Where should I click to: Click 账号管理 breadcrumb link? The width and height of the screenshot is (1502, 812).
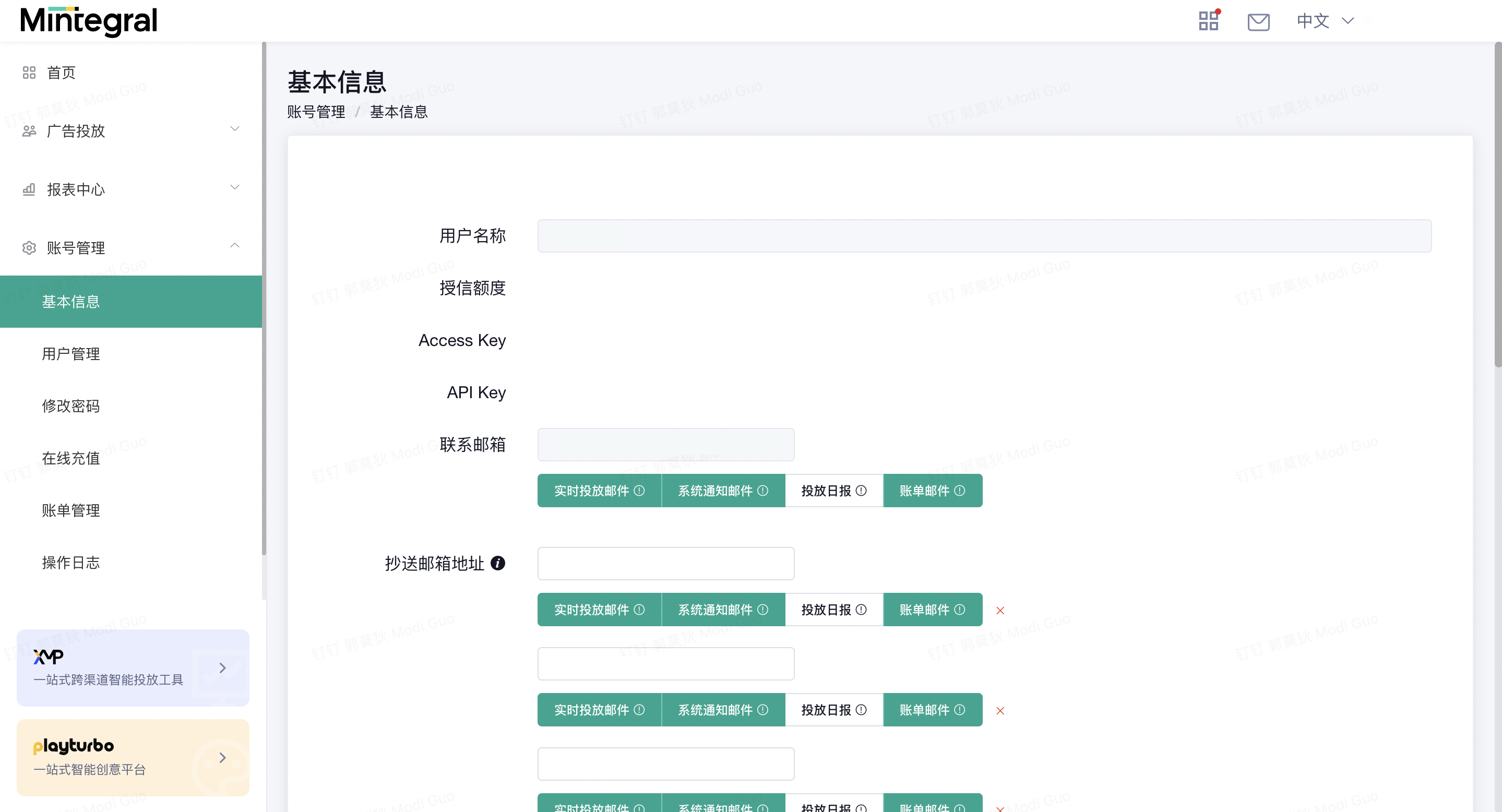click(316, 111)
